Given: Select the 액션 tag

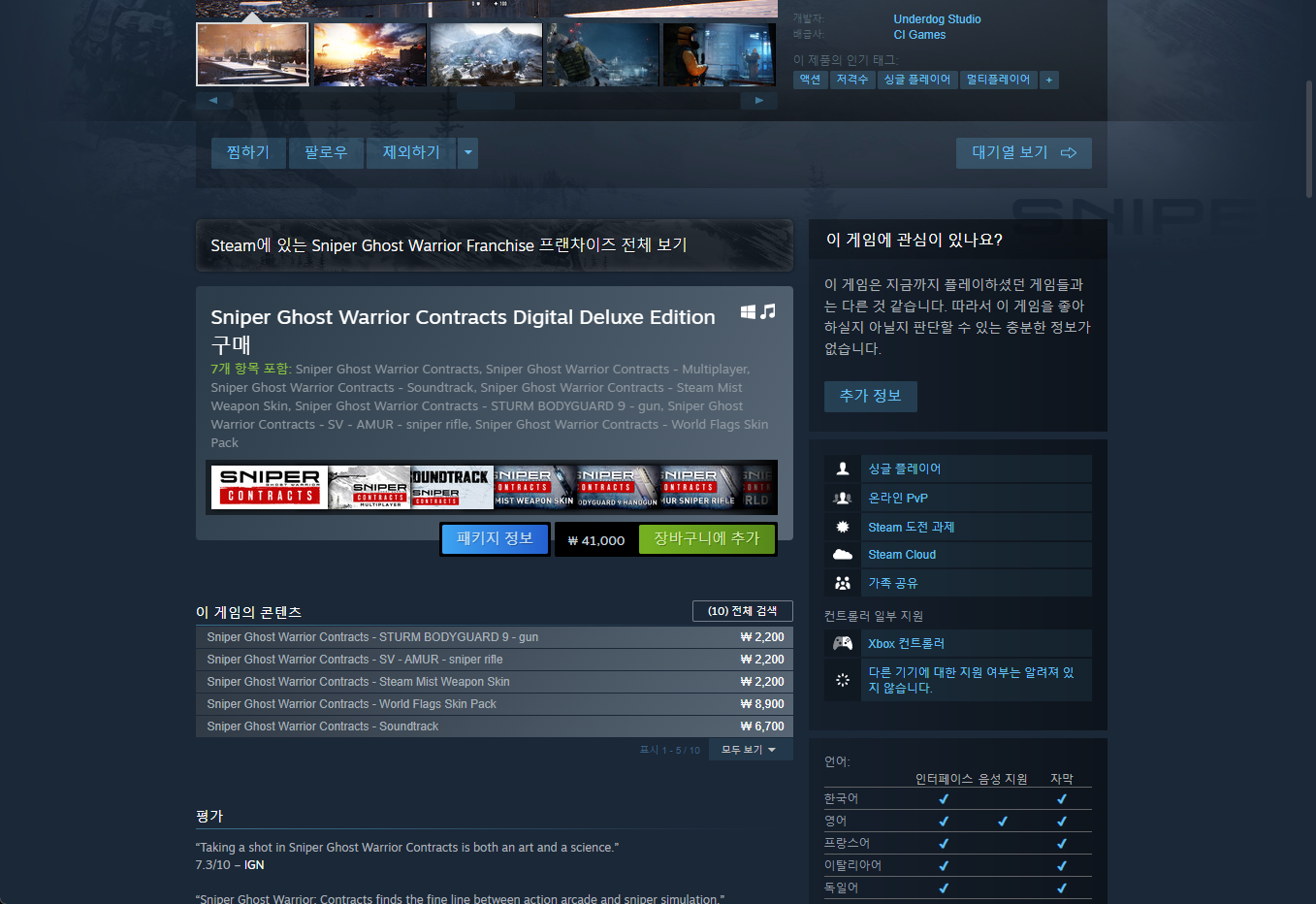Looking at the screenshot, I should coord(810,80).
